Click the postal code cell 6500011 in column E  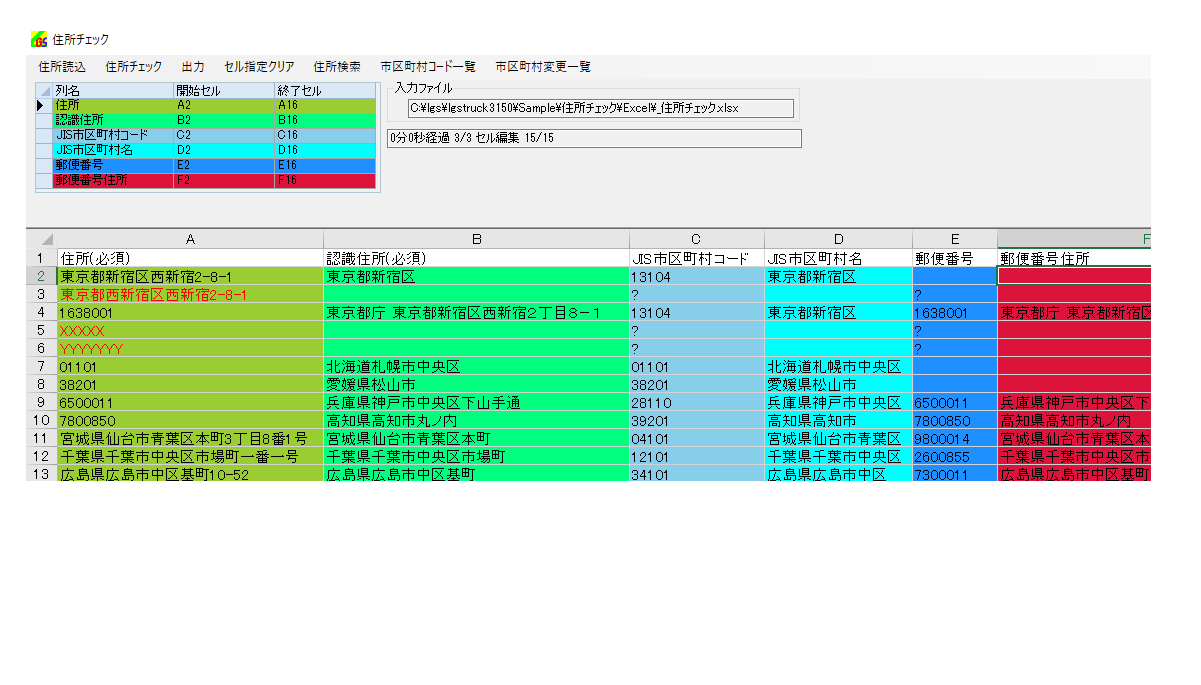[954, 402]
